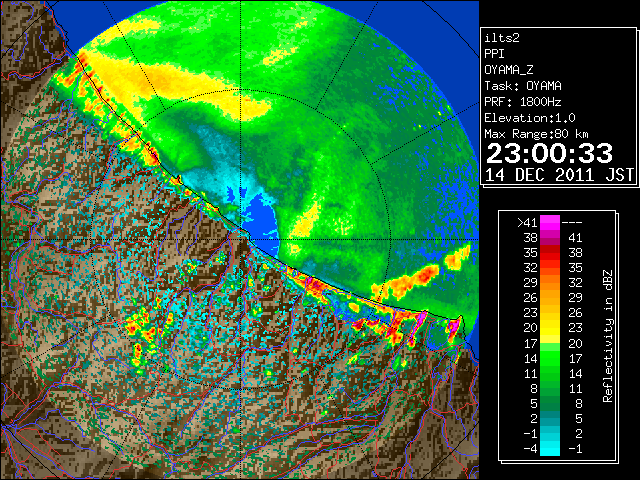This screenshot has width=640, height=480.
Task: Pick the red band of the reflectivity scale
Action: (550, 253)
